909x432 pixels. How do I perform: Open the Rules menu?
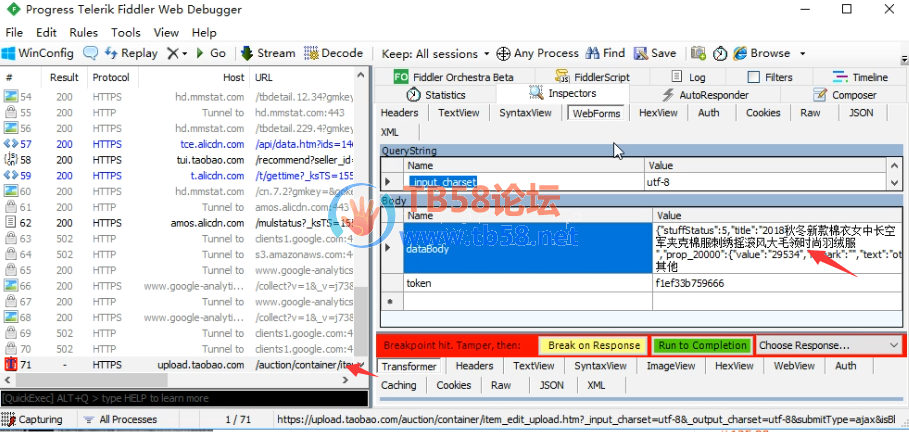coord(83,32)
